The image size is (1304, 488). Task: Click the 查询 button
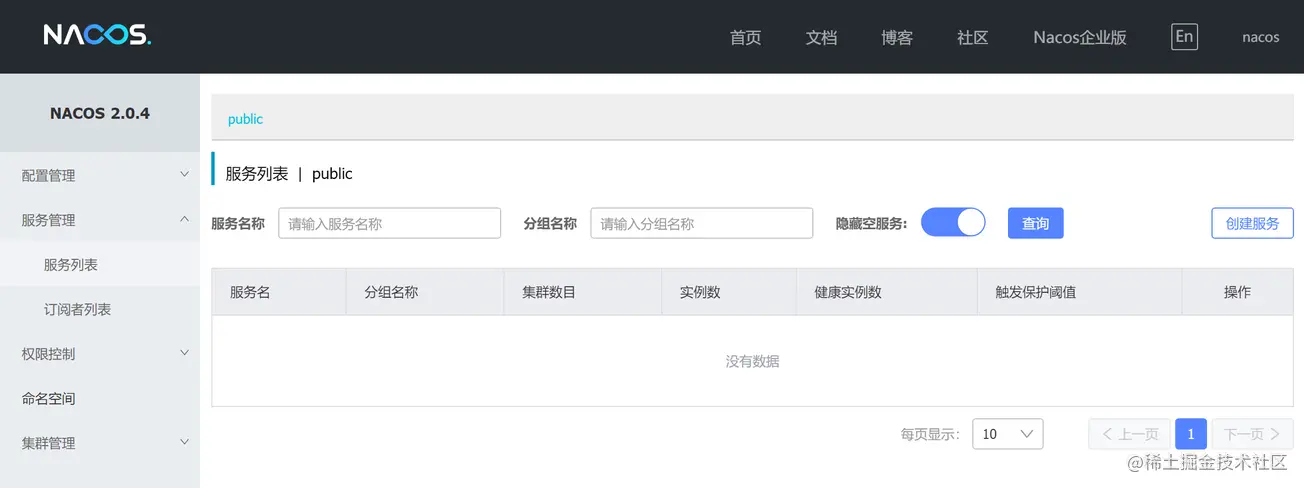coord(1035,223)
